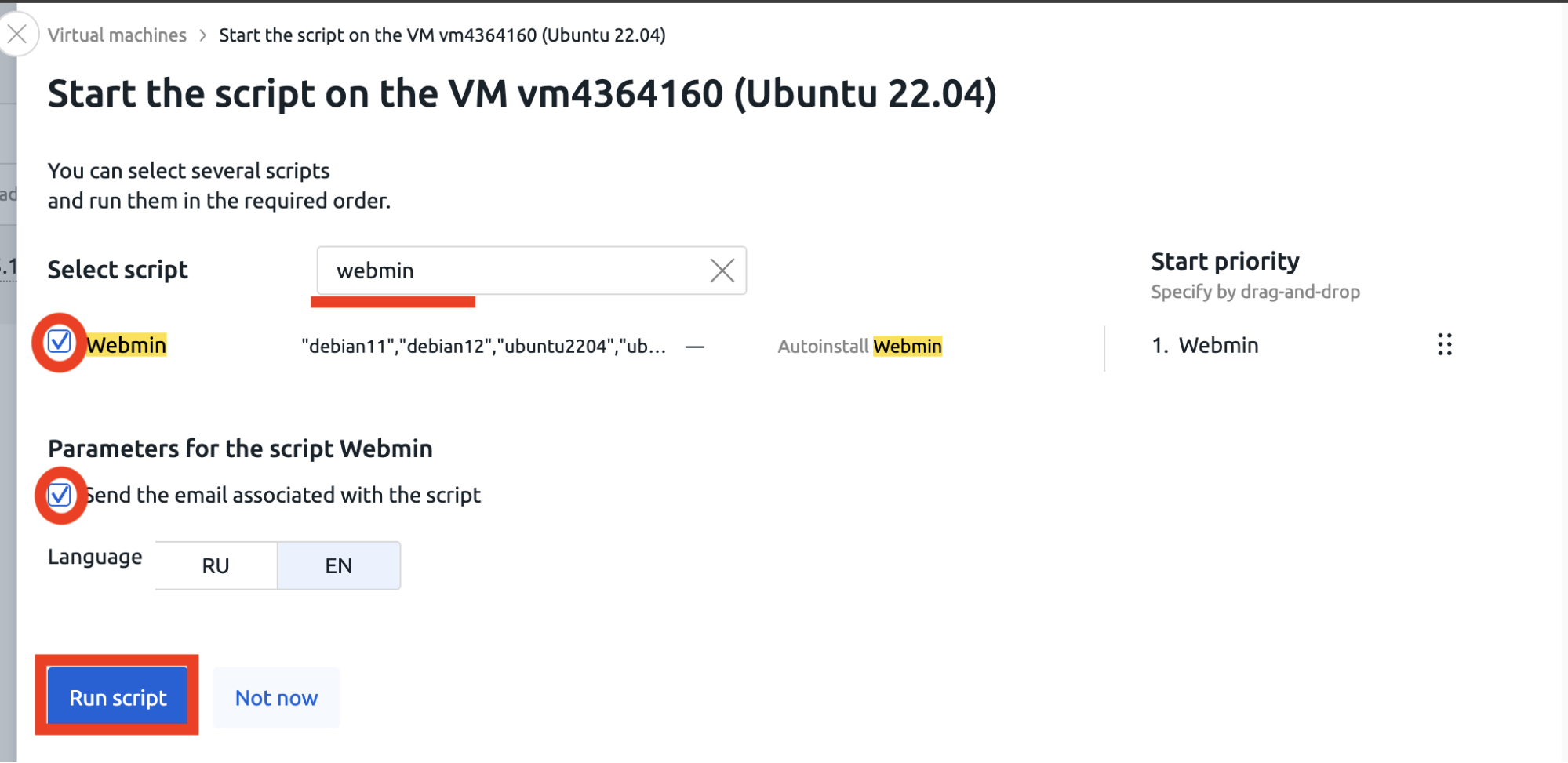Click the Send the email label text
Screen dimensions: 1568x763
[283, 495]
